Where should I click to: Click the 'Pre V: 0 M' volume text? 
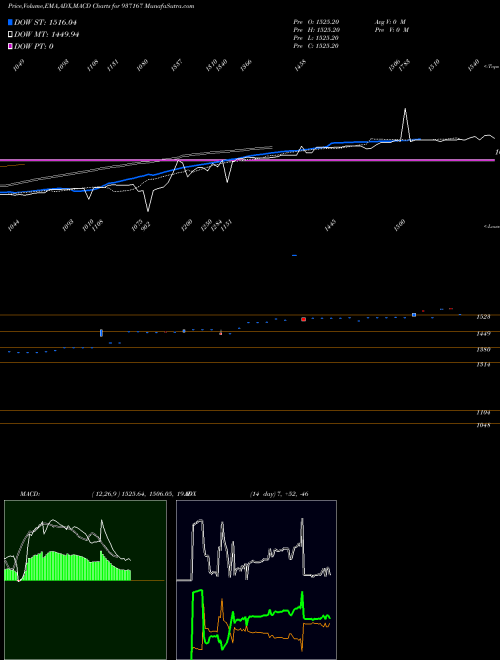click(392, 30)
